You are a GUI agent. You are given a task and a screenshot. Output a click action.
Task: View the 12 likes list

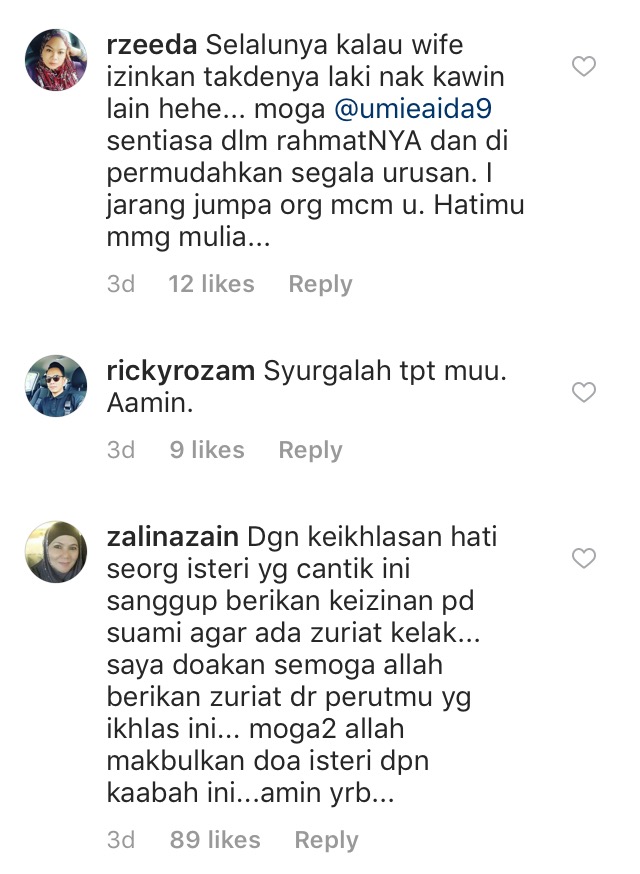[211, 284]
